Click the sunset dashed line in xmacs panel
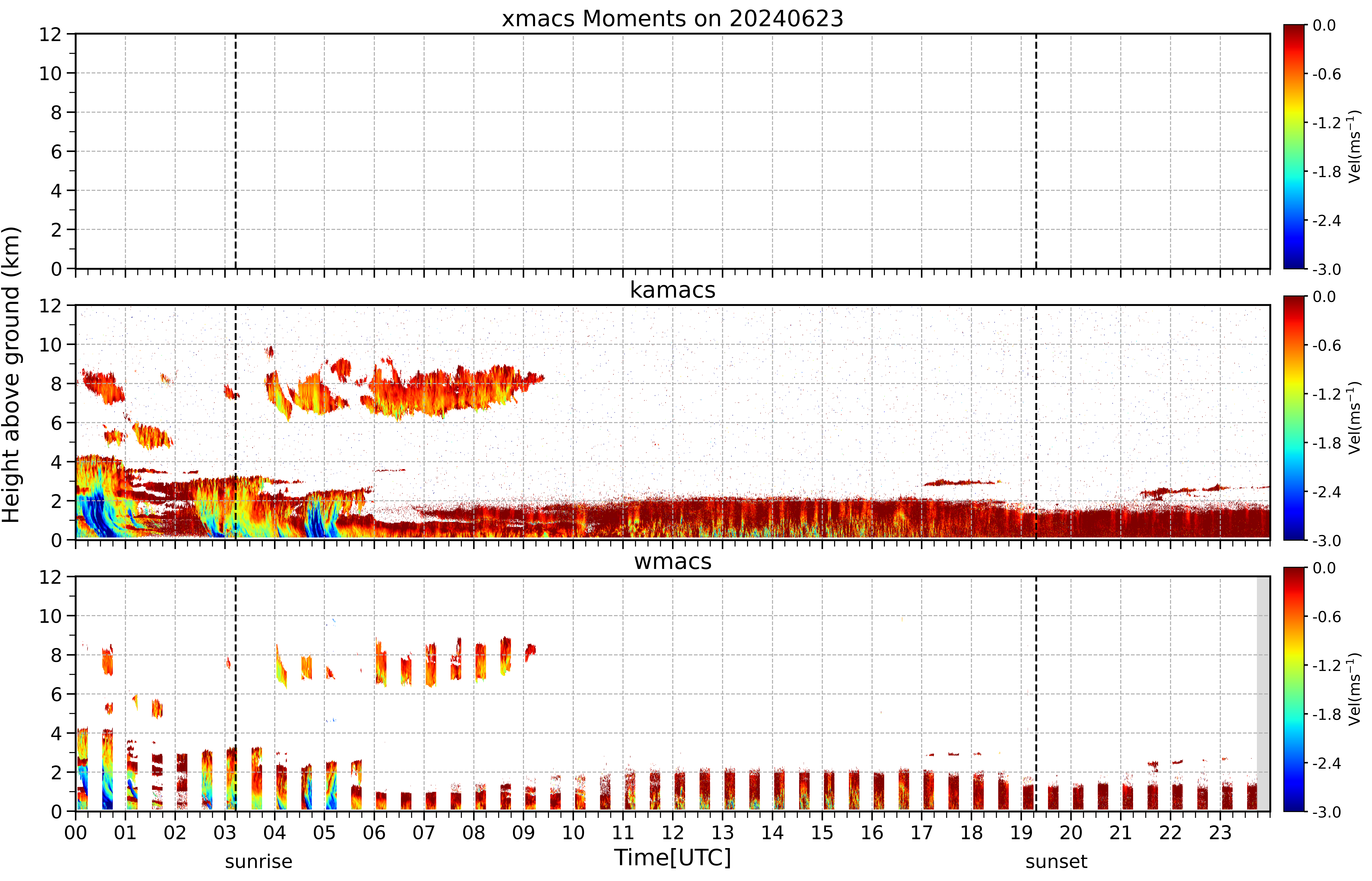 [x=1036, y=151]
